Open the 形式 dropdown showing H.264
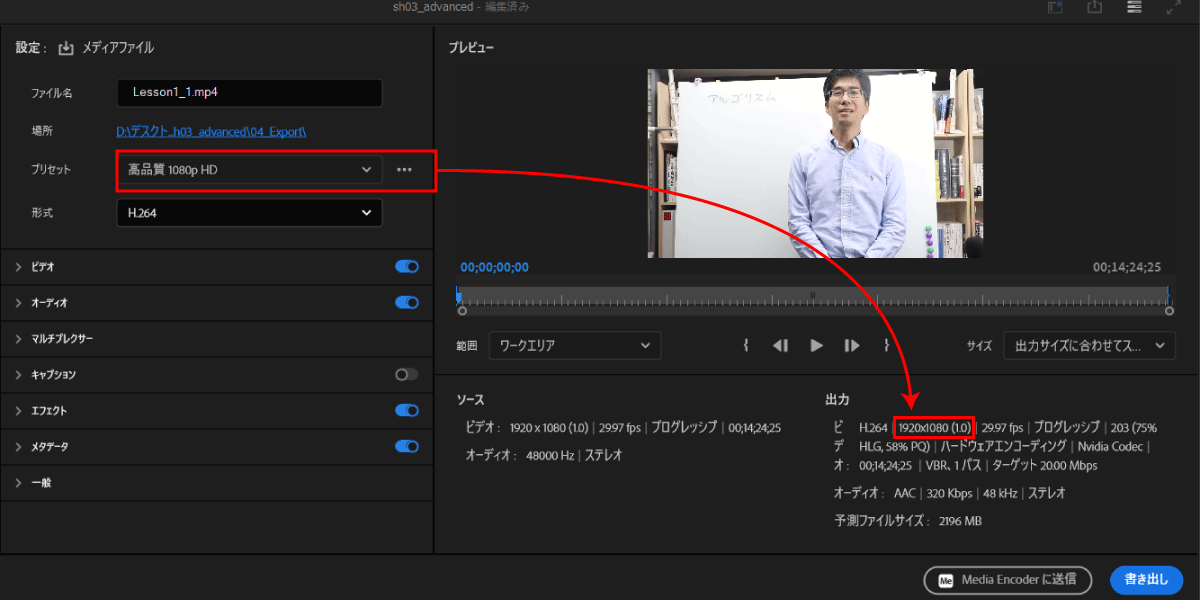 (x=249, y=213)
